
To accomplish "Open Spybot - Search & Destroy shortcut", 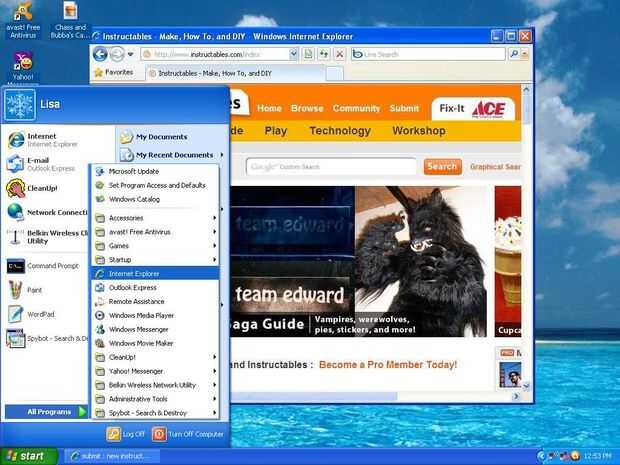I will tap(47, 338).
